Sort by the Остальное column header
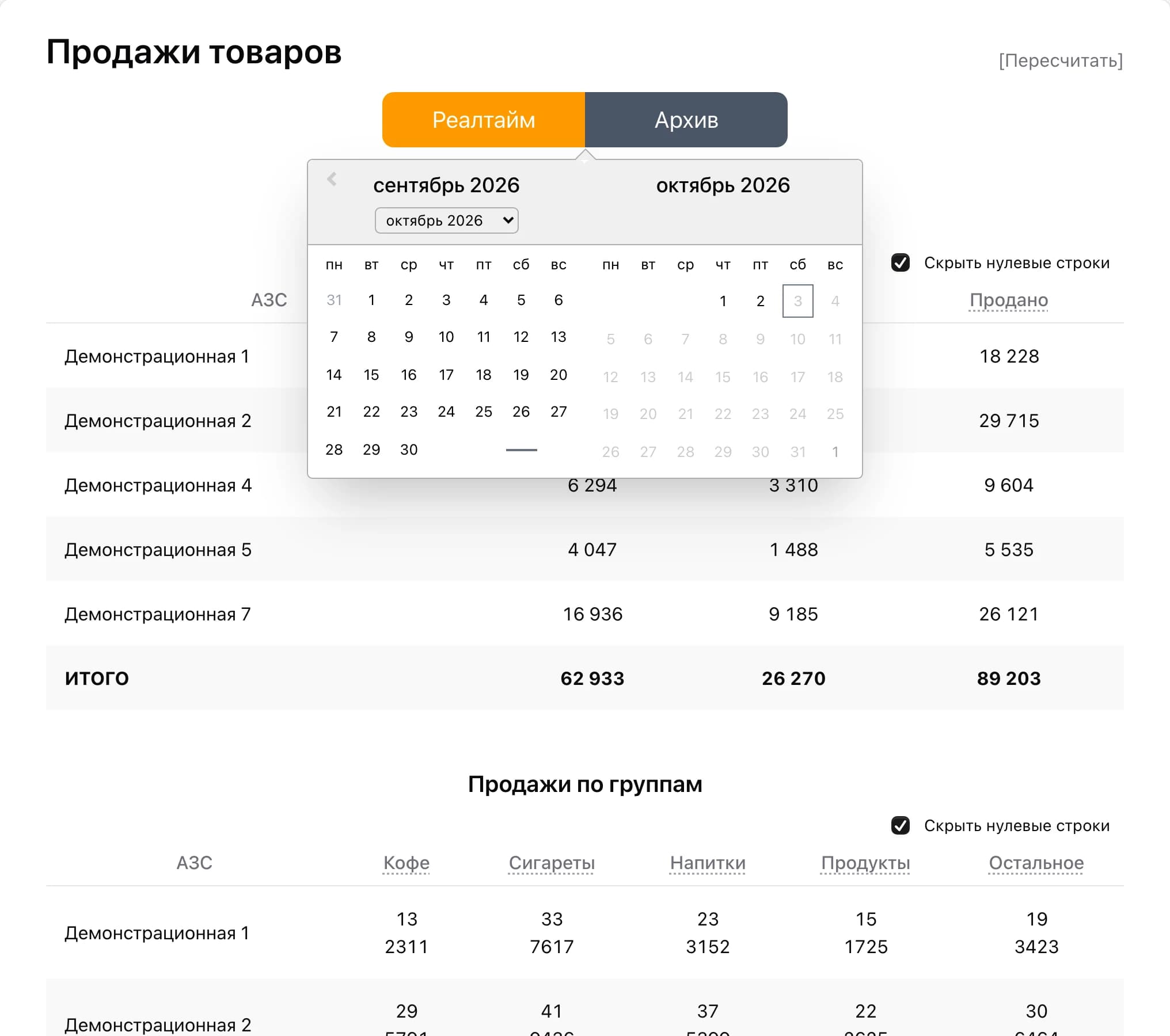This screenshot has width=1170, height=1036. point(1036,863)
